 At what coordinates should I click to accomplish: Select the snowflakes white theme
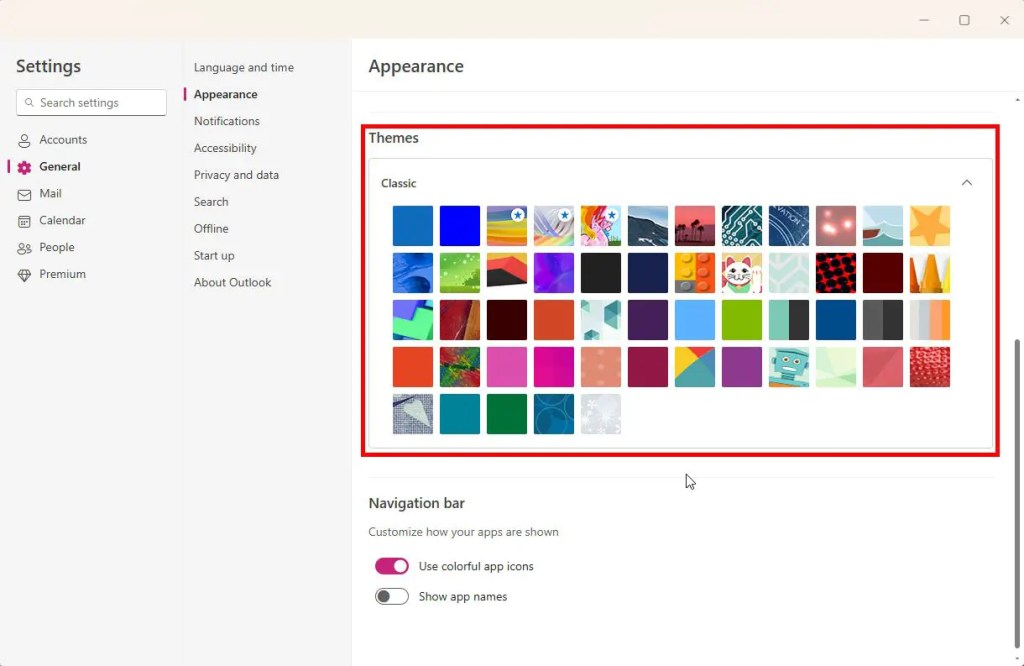pyautogui.click(x=601, y=414)
